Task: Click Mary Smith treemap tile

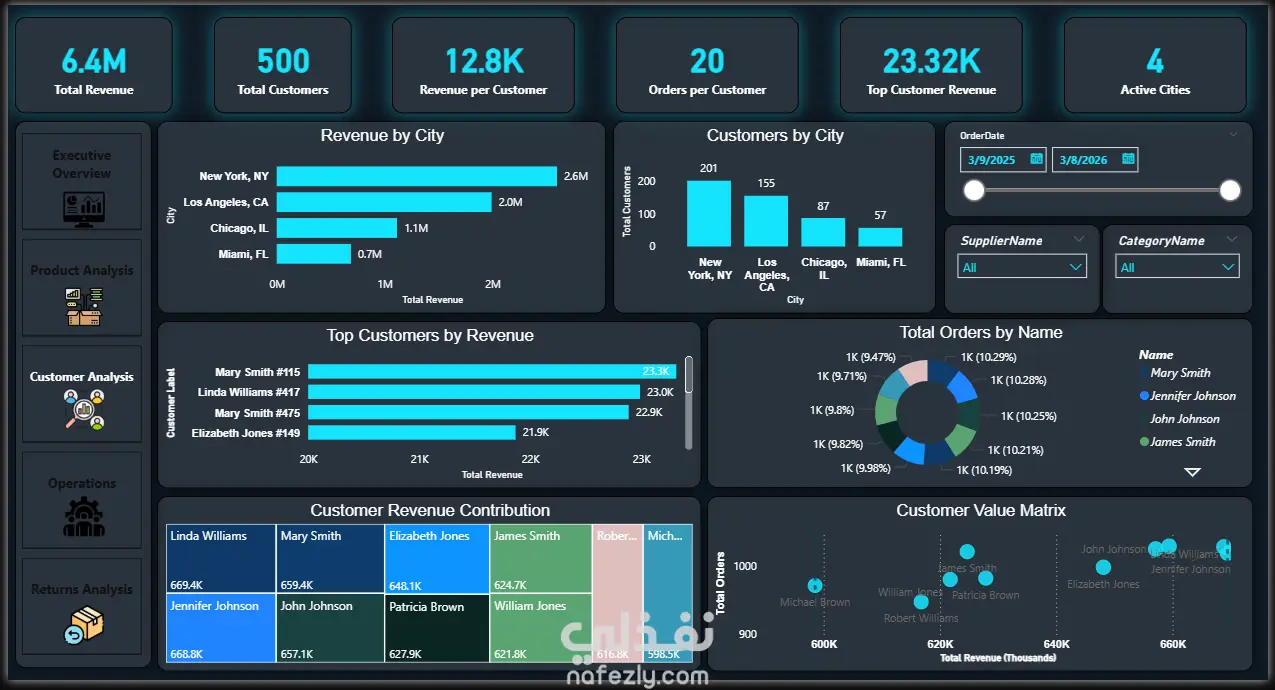Action: pyautogui.click(x=330, y=559)
